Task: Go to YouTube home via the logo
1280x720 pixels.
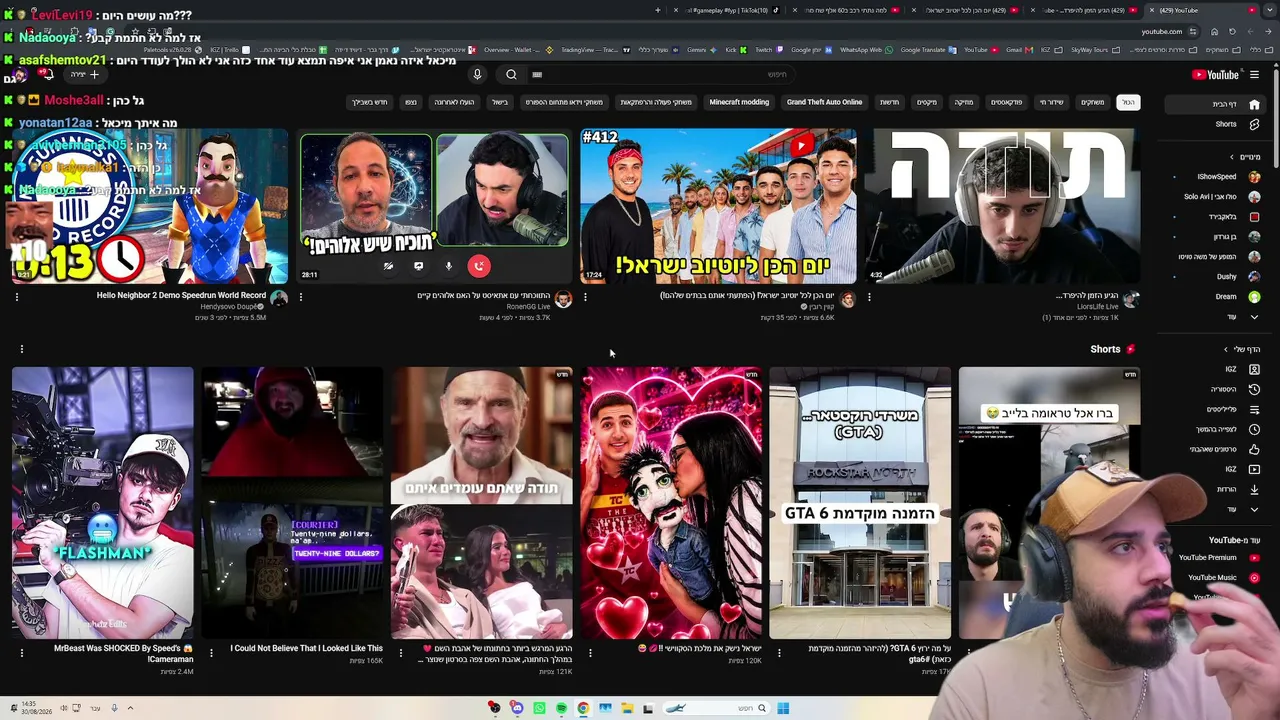Action: tap(1216, 74)
